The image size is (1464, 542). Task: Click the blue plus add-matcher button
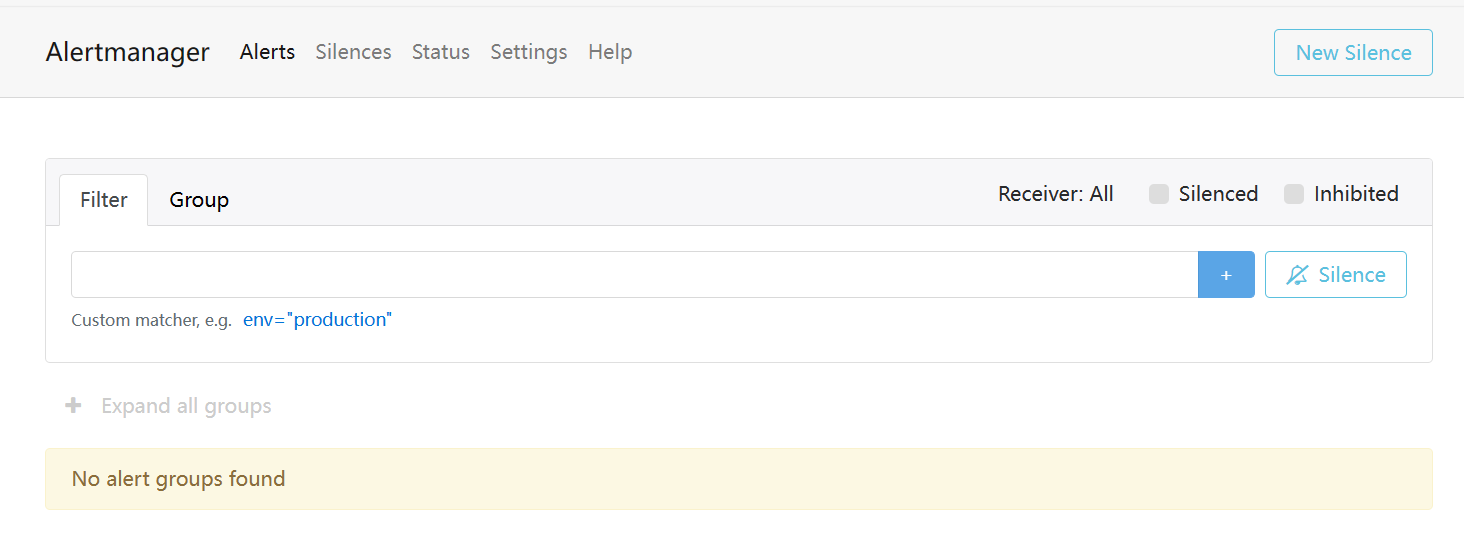[x=1226, y=275]
